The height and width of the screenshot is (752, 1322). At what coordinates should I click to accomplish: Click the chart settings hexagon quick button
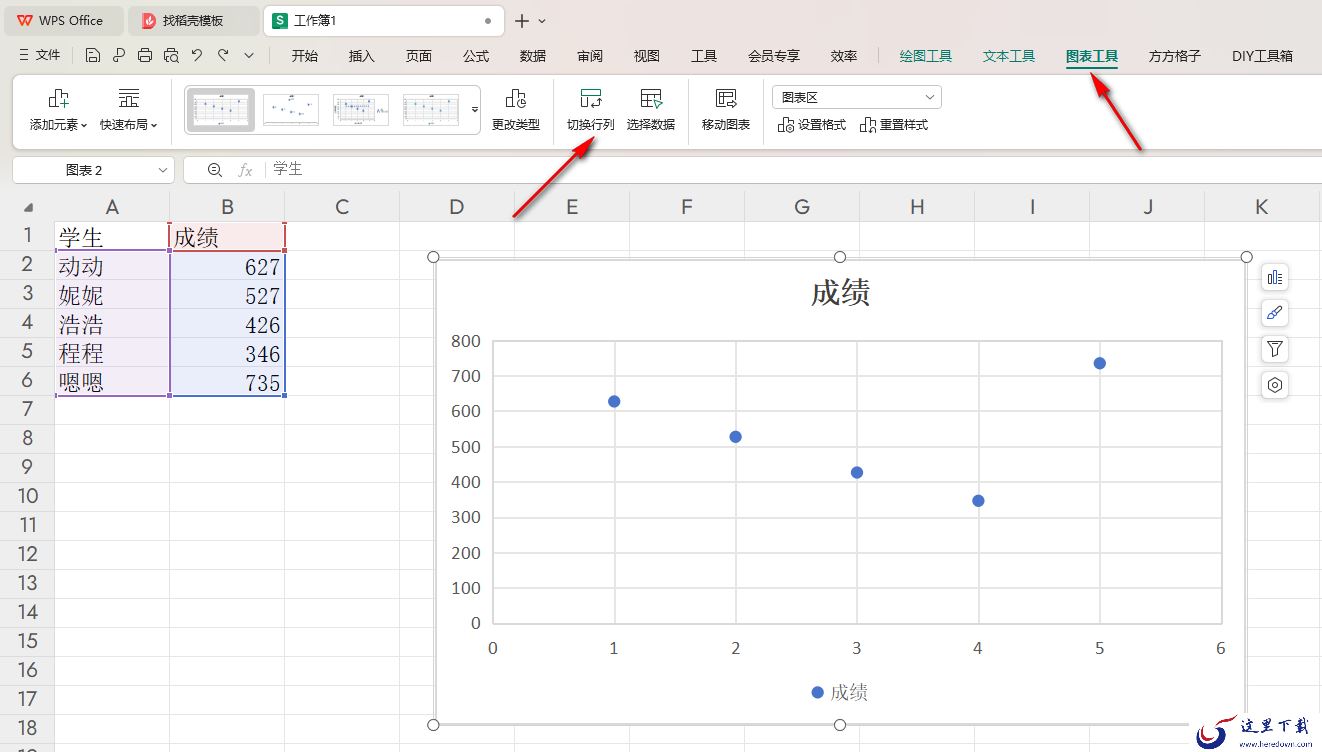coord(1274,385)
